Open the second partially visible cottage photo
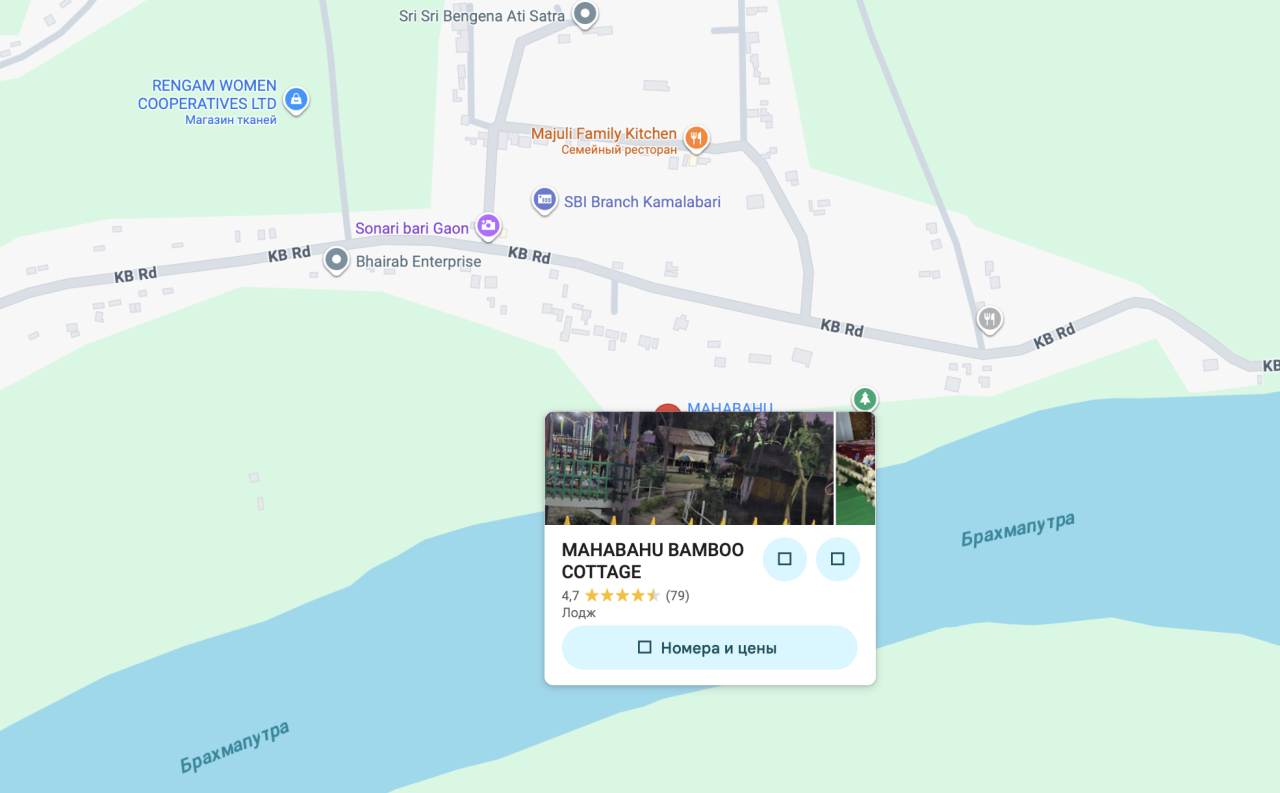 tap(855, 468)
